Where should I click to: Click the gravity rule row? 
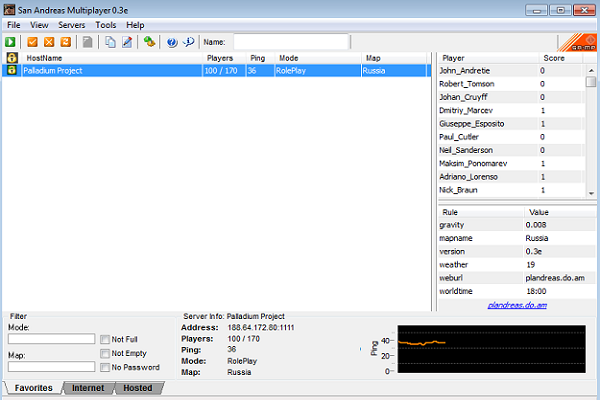pos(517,225)
